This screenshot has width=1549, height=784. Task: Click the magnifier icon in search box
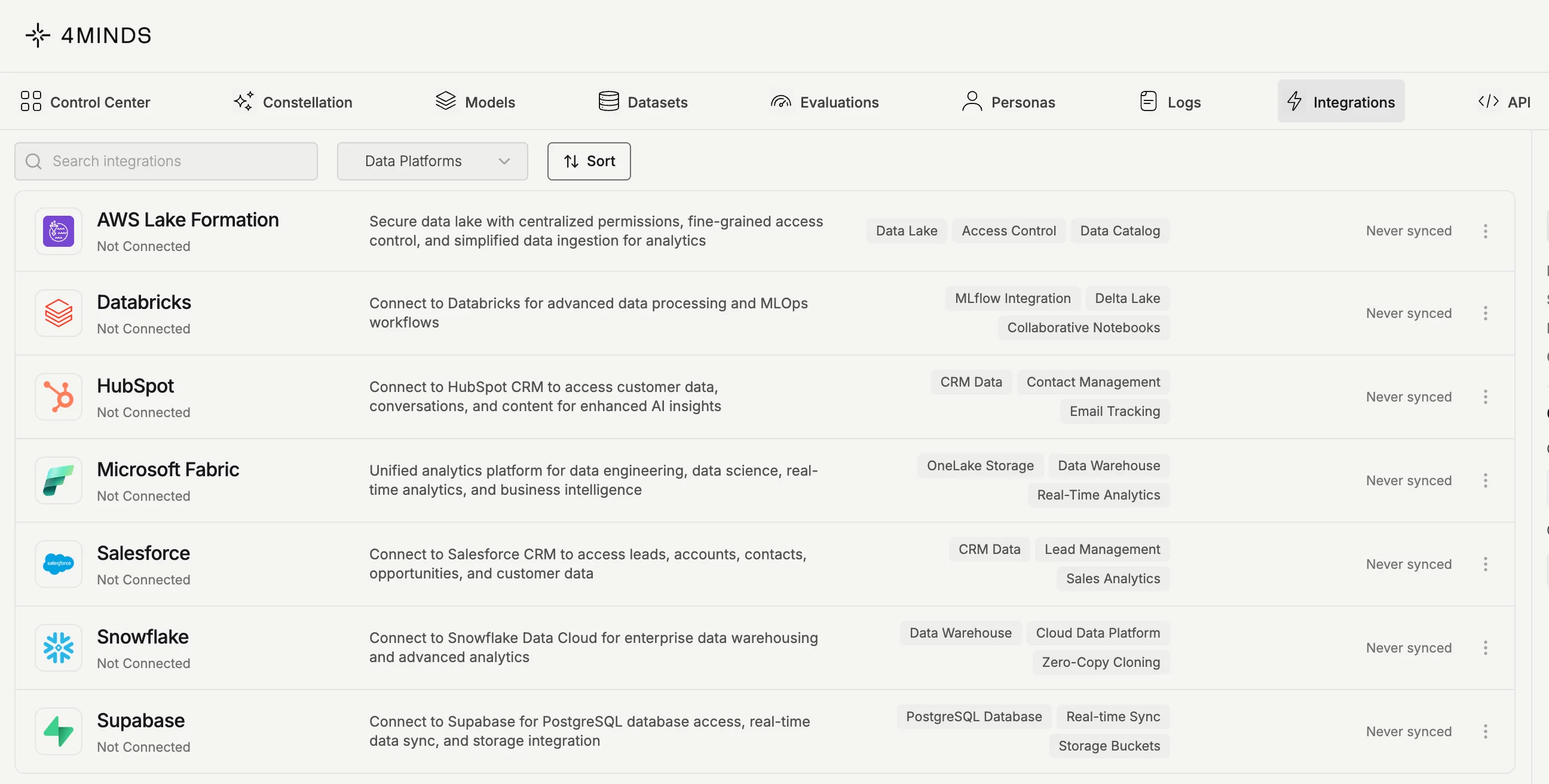(x=33, y=161)
